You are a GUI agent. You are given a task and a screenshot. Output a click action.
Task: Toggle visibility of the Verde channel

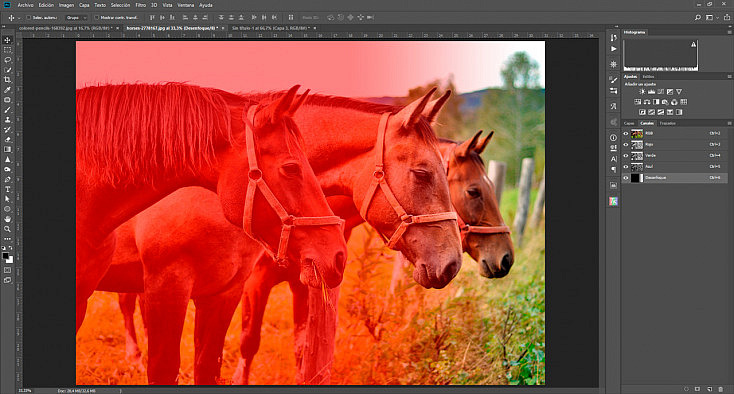(626, 156)
